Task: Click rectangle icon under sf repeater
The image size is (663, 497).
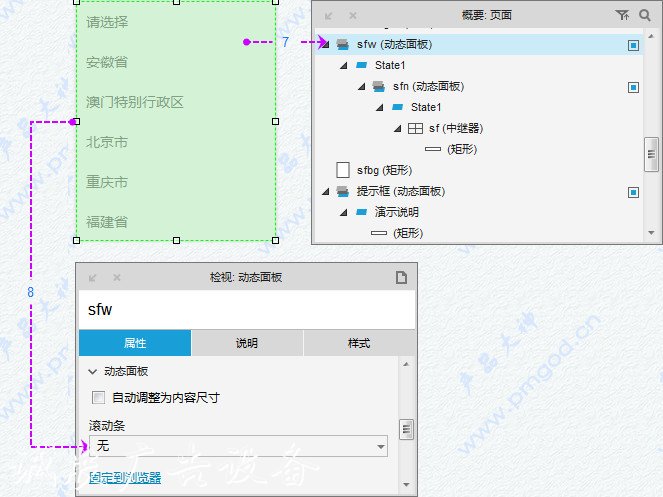Action: pyautogui.click(x=433, y=149)
